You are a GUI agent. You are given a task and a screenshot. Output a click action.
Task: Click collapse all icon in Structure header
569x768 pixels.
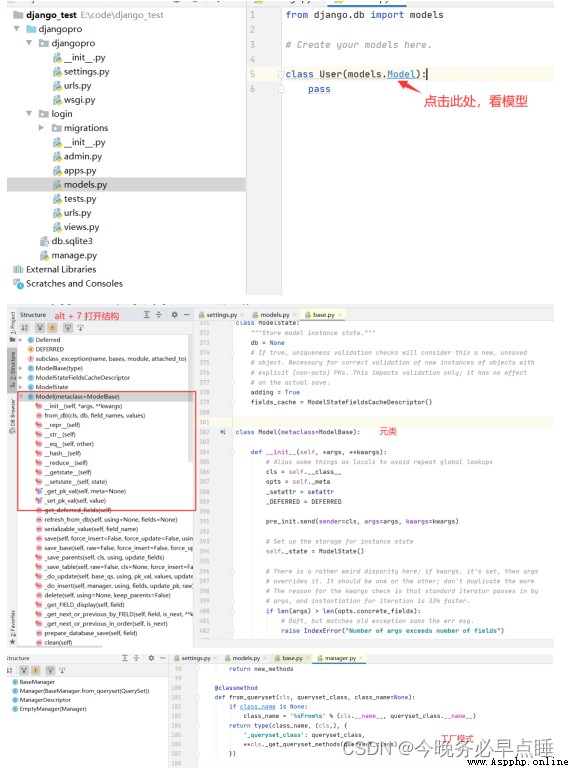(x=158, y=314)
